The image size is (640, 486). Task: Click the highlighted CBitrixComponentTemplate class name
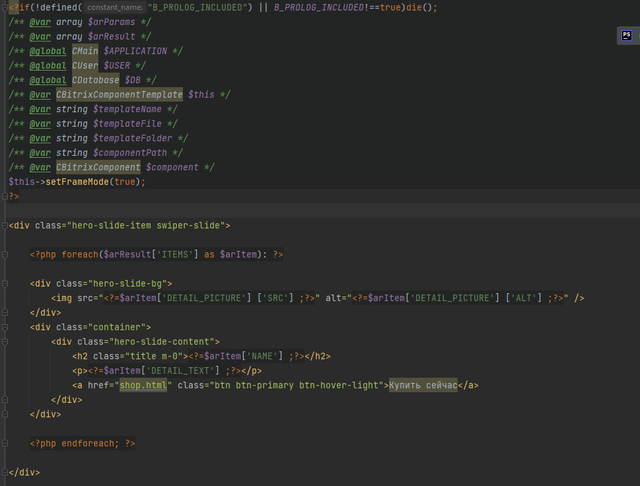119,95
